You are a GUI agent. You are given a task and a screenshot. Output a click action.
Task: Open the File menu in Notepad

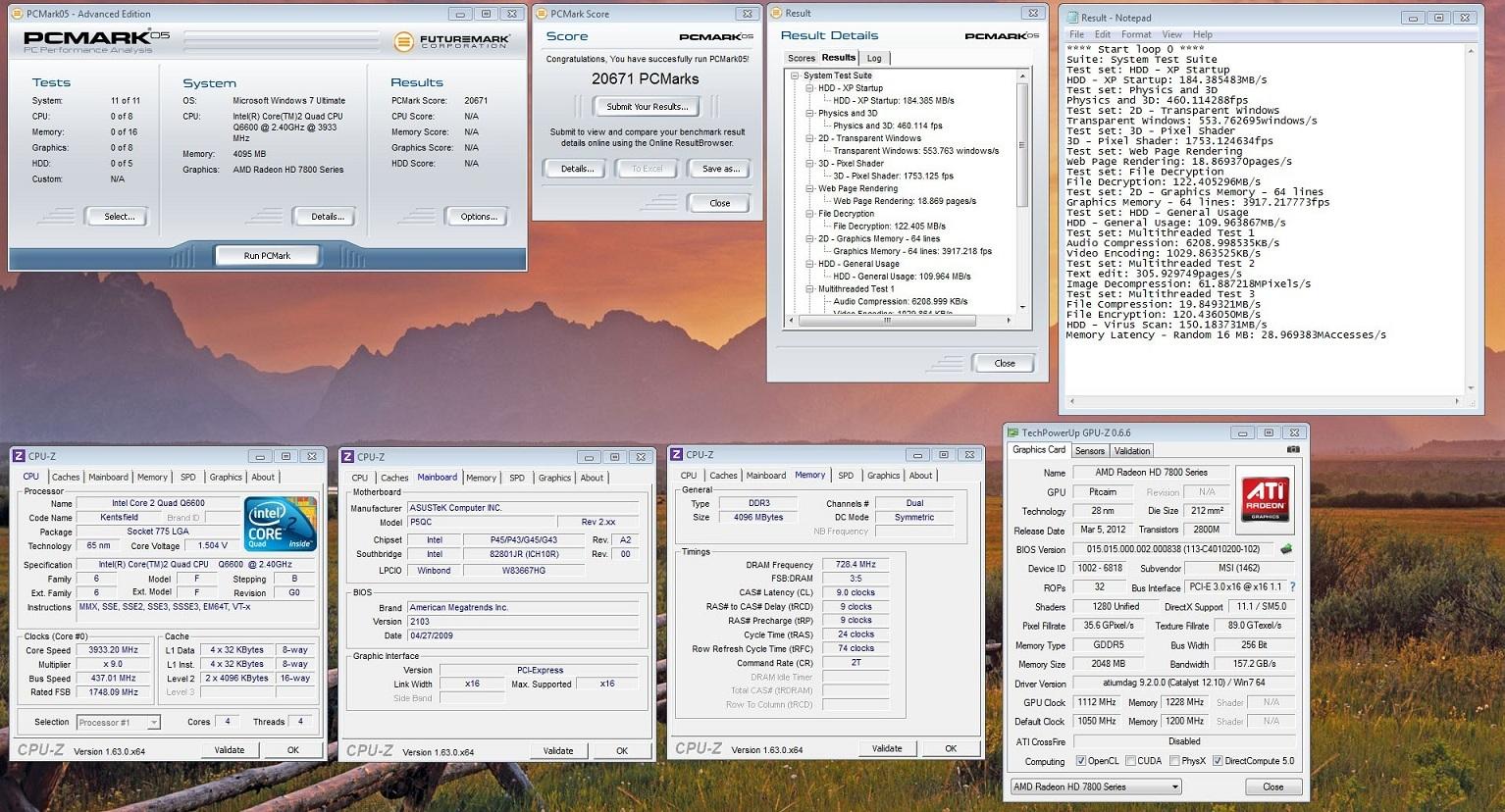click(1076, 34)
